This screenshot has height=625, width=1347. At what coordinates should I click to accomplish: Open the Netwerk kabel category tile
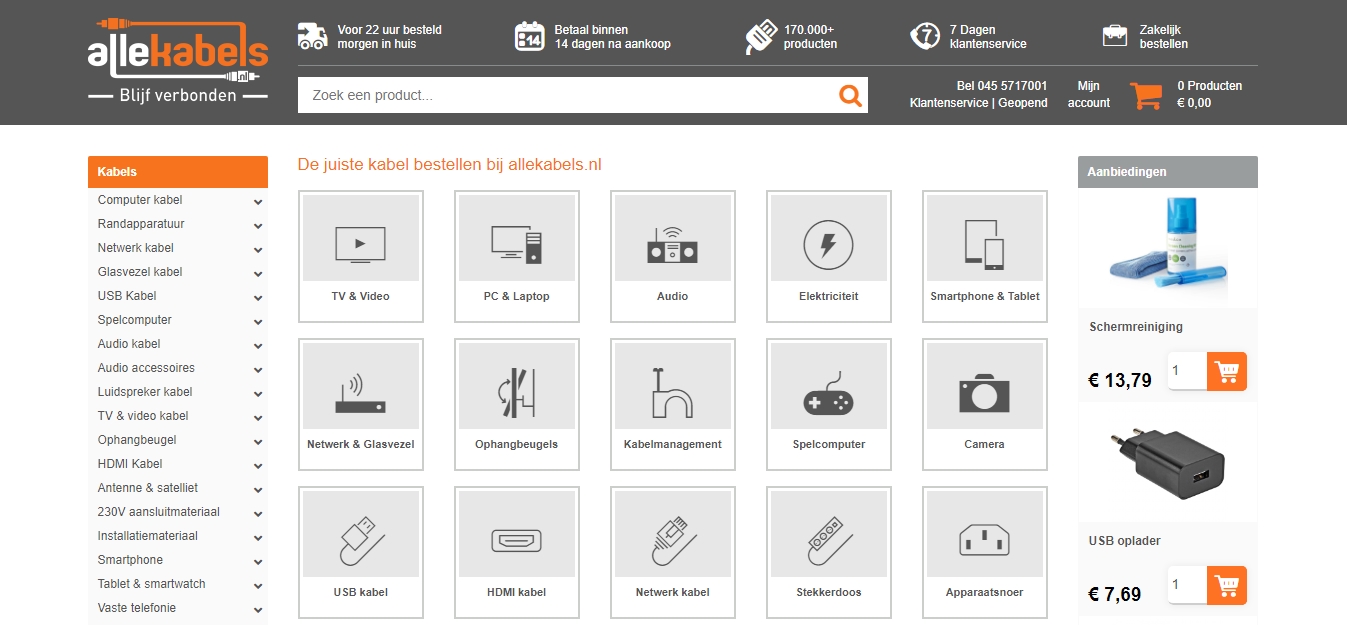click(x=673, y=552)
